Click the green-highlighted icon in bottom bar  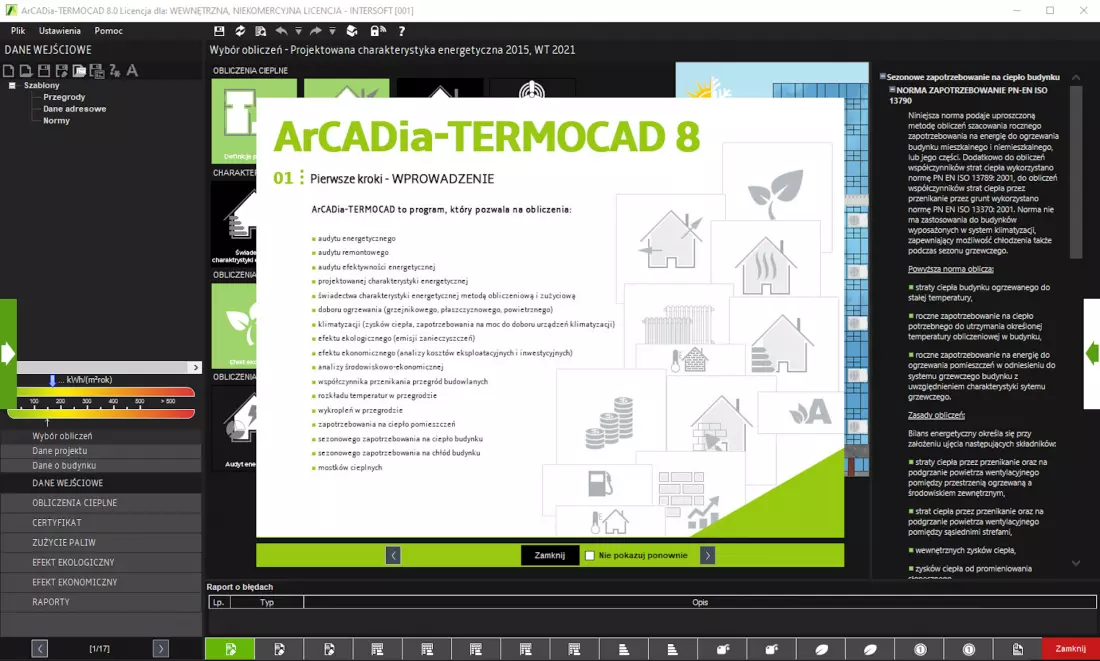coord(230,649)
